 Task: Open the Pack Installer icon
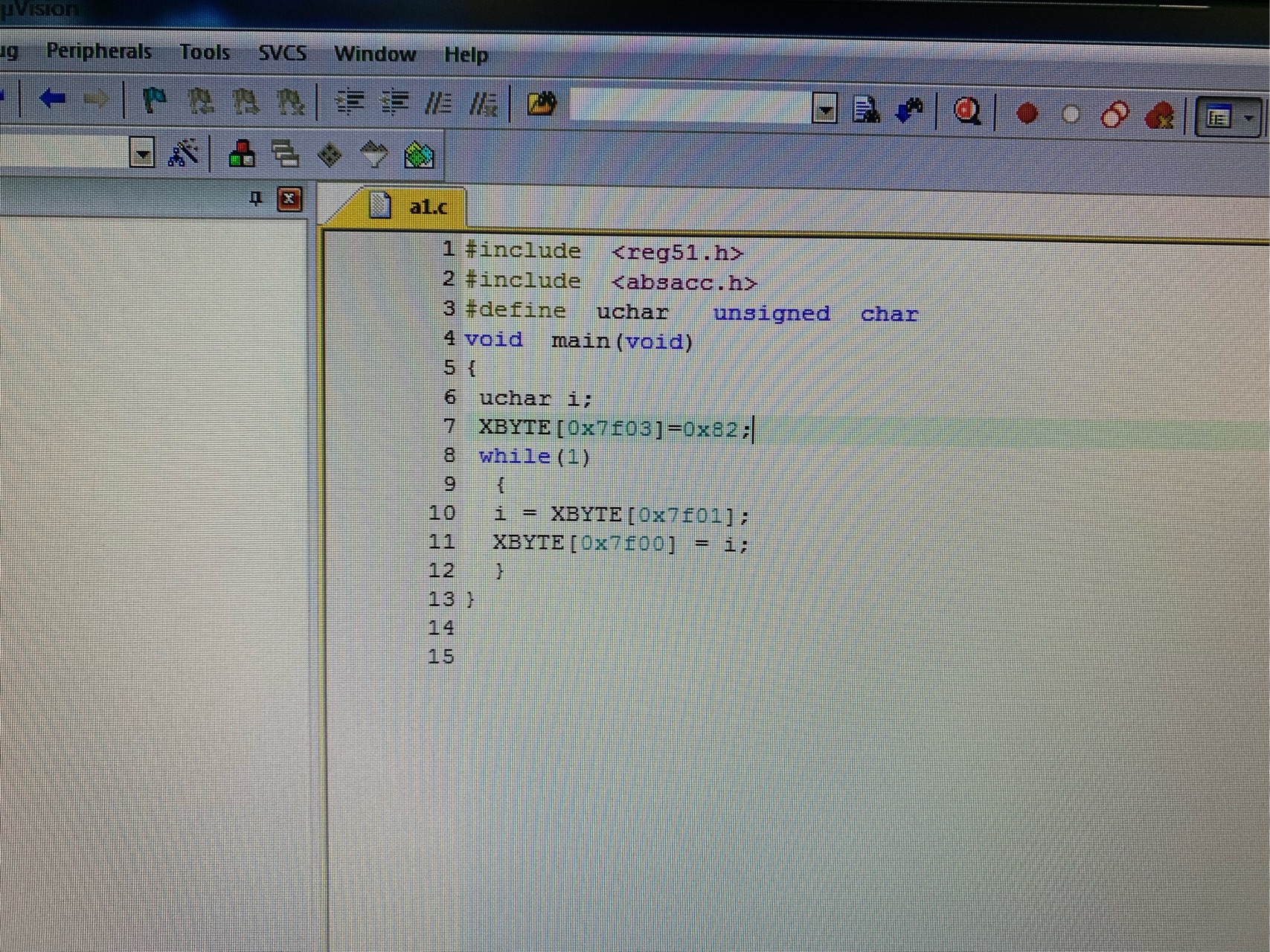tap(419, 156)
